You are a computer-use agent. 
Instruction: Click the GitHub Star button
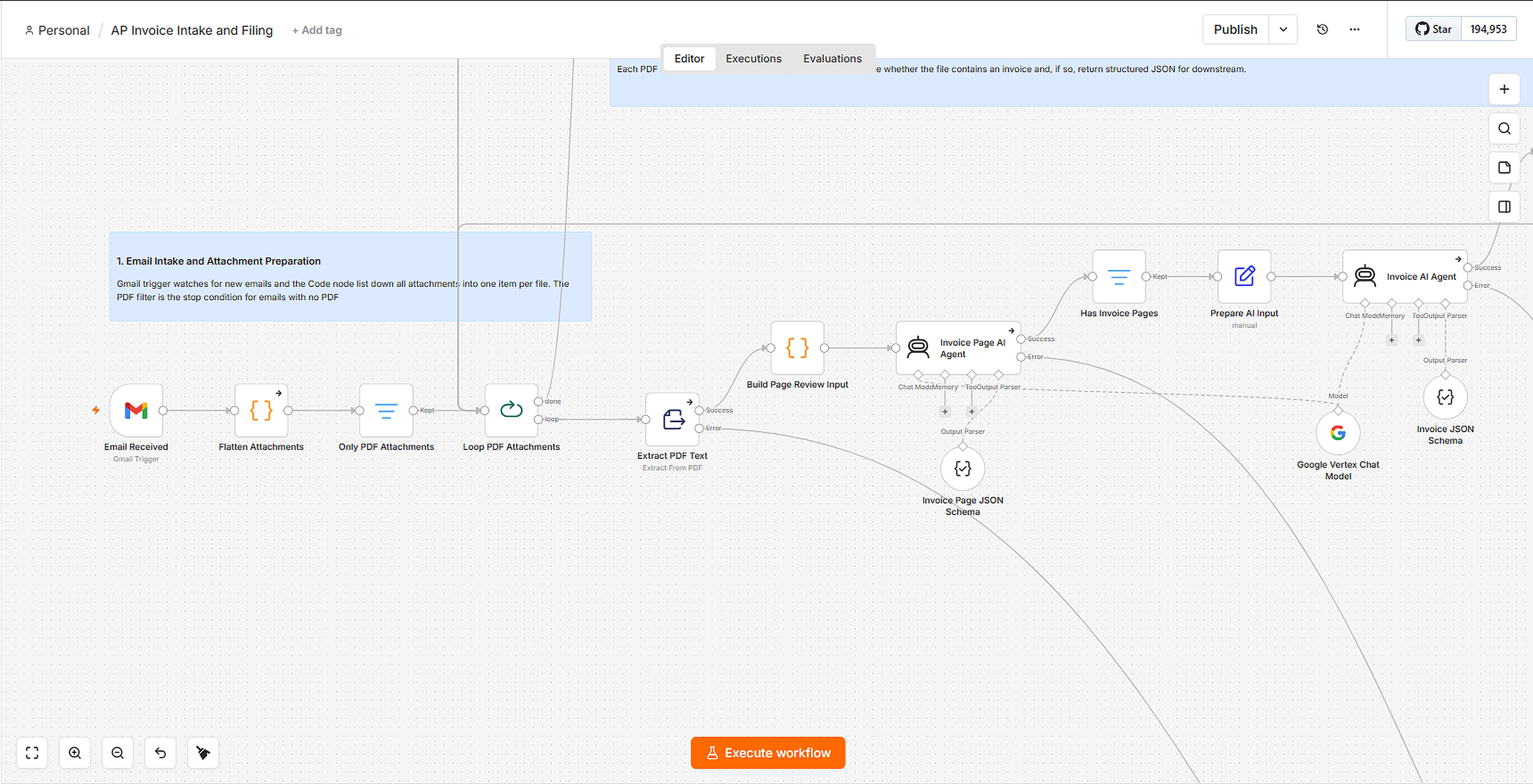pos(1434,29)
